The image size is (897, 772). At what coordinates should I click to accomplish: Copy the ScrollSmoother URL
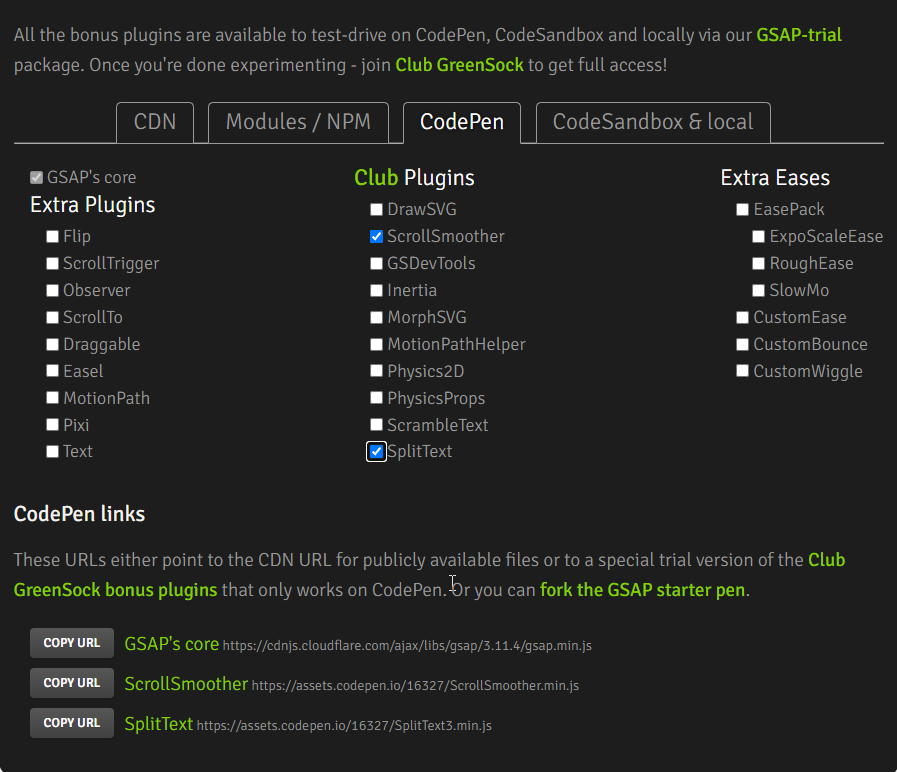72,683
